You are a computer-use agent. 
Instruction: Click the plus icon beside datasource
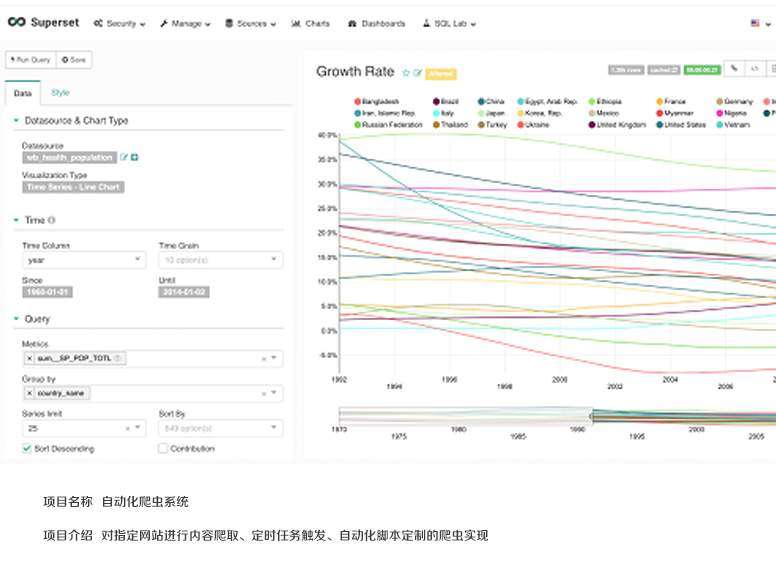click(x=135, y=157)
